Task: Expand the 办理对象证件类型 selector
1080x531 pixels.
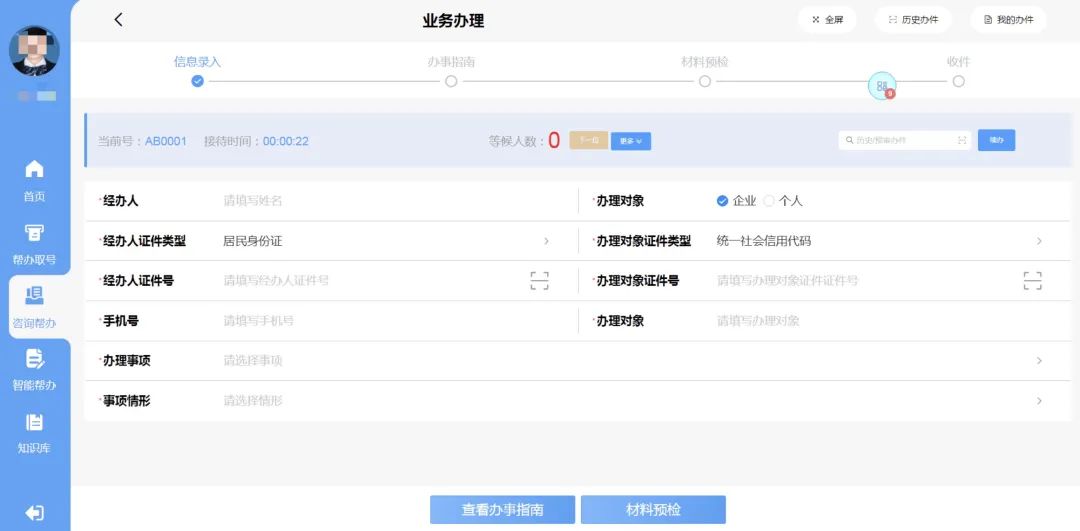Action: click(x=1039, y=241)
